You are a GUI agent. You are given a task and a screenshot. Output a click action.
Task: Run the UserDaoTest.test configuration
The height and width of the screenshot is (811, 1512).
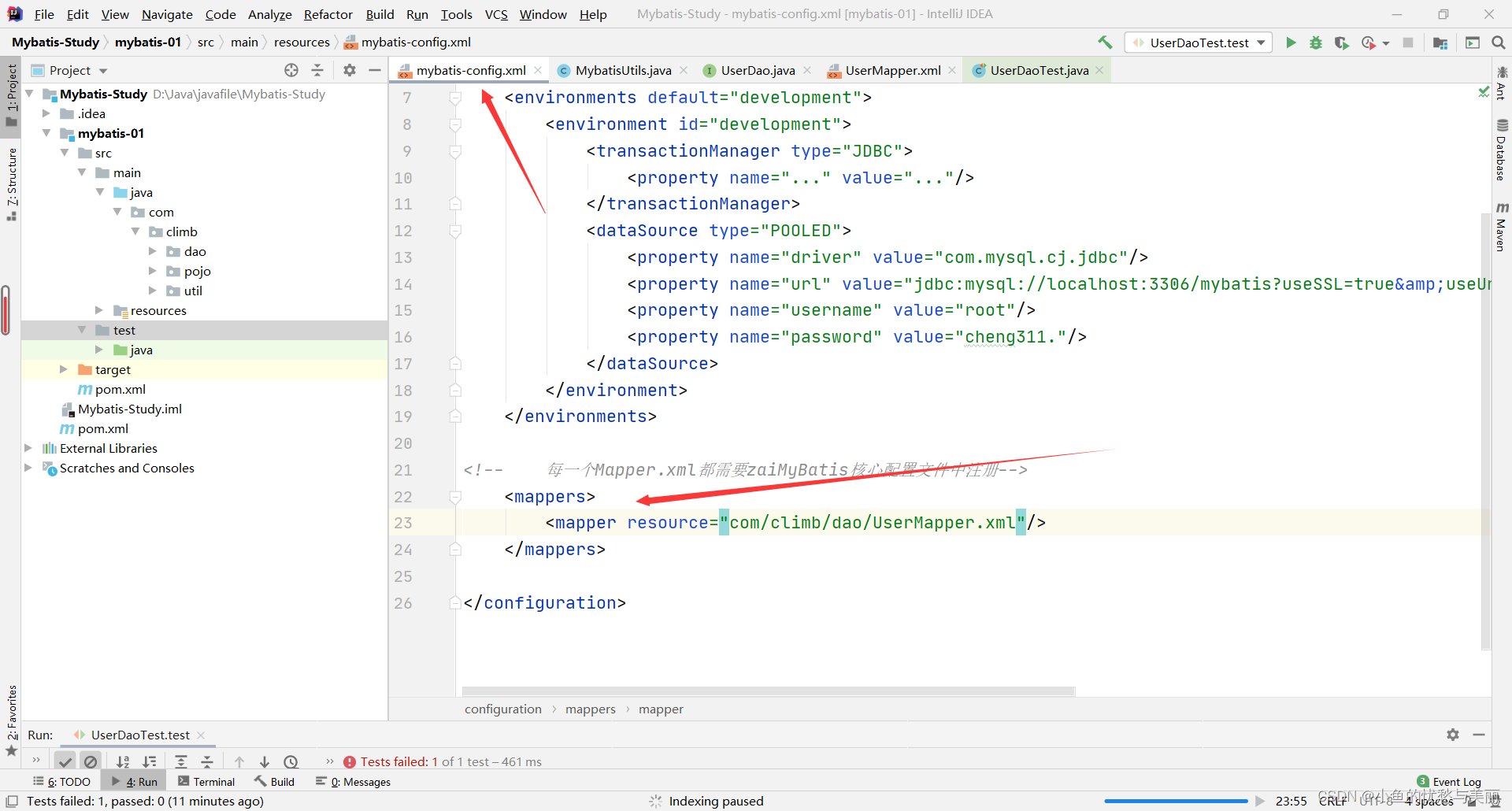[x=1291, y=43]
